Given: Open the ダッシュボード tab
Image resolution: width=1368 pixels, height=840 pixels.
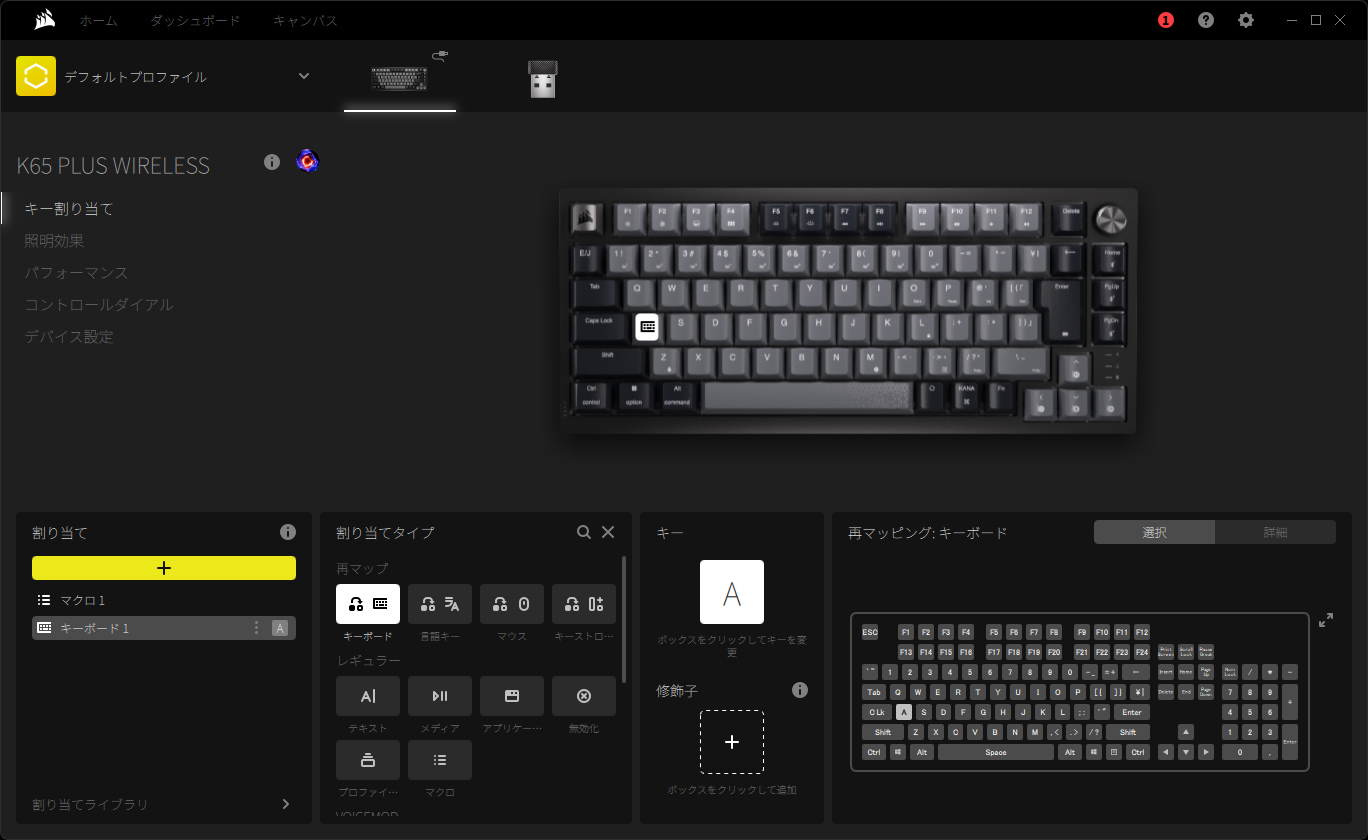Looking at the screenshot, I should 196,20.
